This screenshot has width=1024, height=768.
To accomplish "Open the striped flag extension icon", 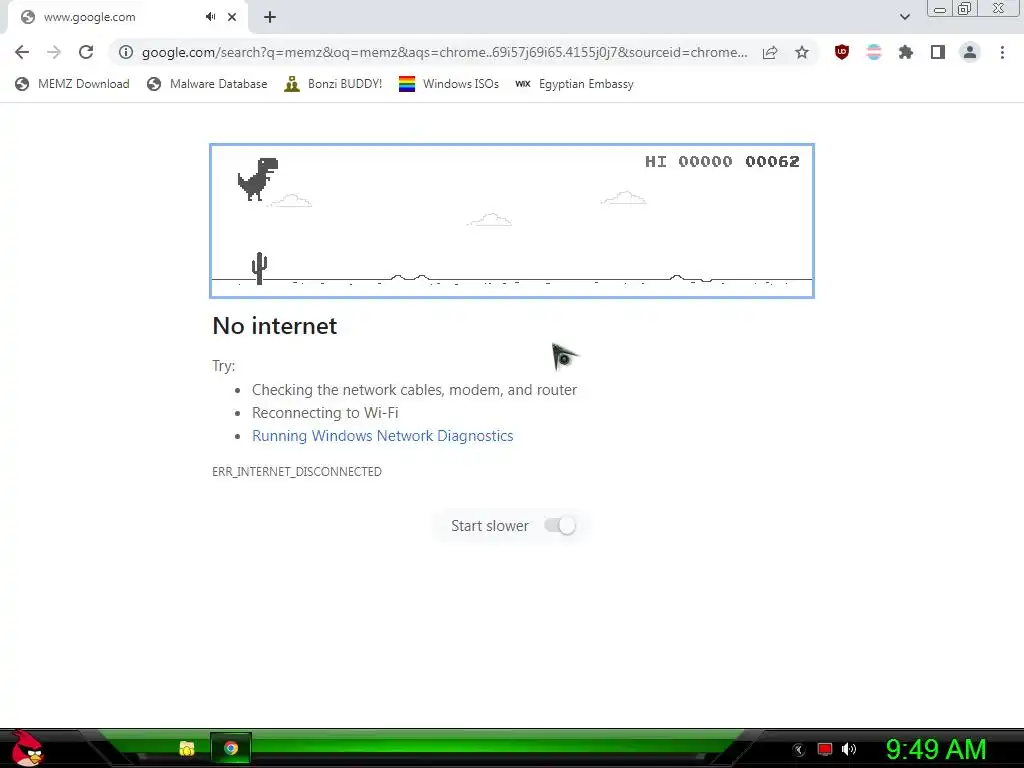I will tap(874, 52).
